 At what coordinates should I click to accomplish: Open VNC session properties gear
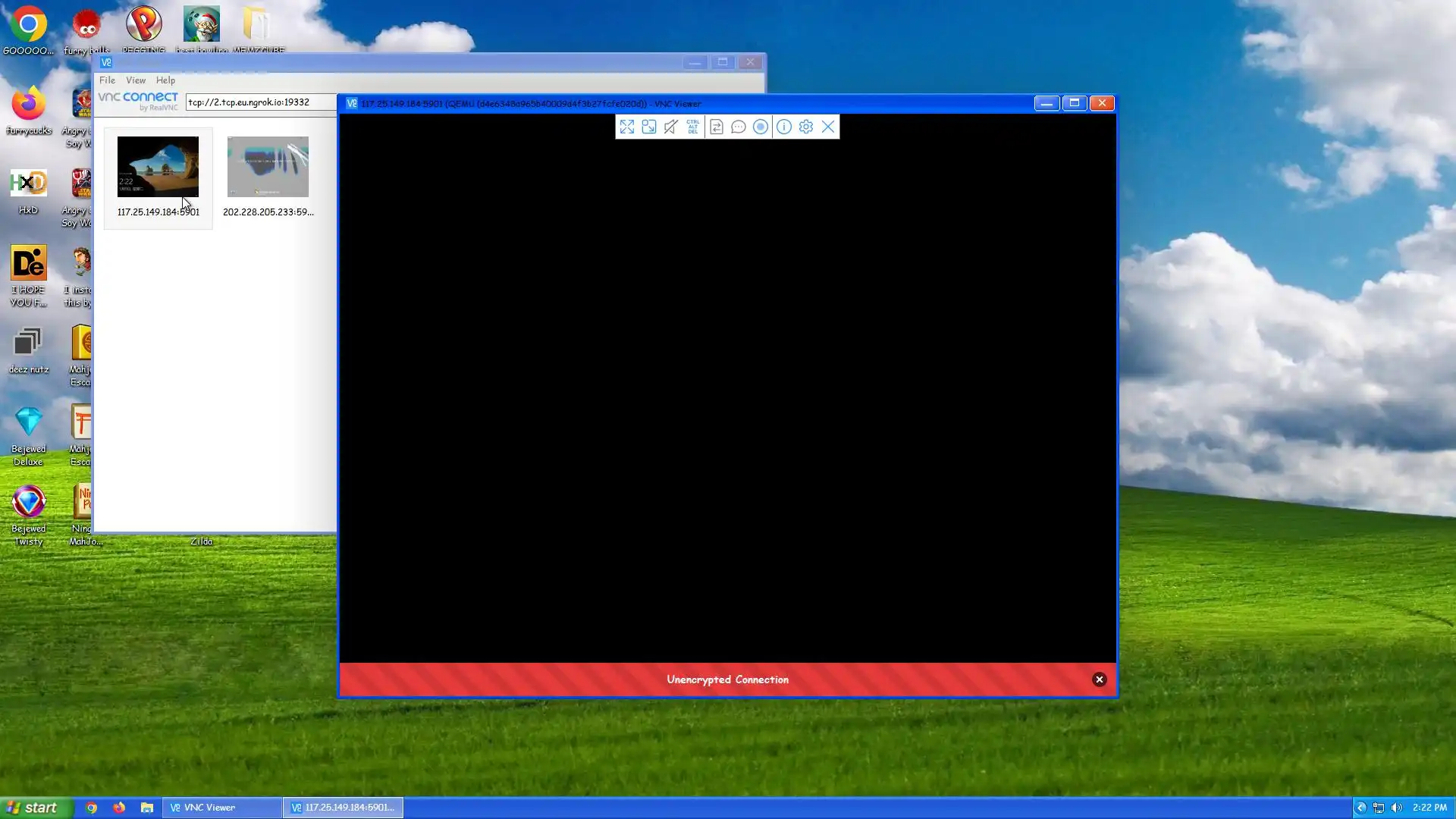[x=806, y=127]
